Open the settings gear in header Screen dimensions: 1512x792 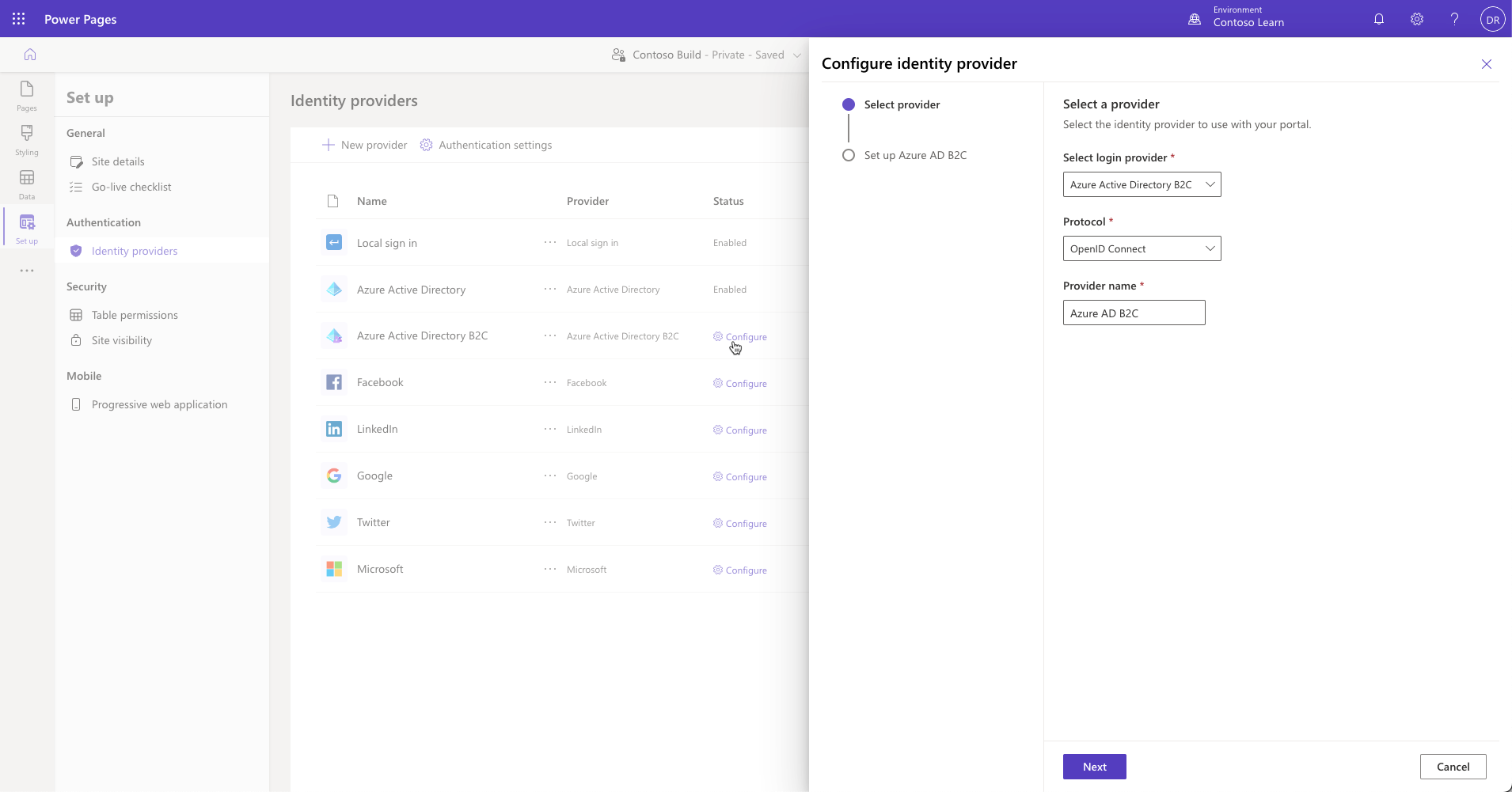(1417, 19)
